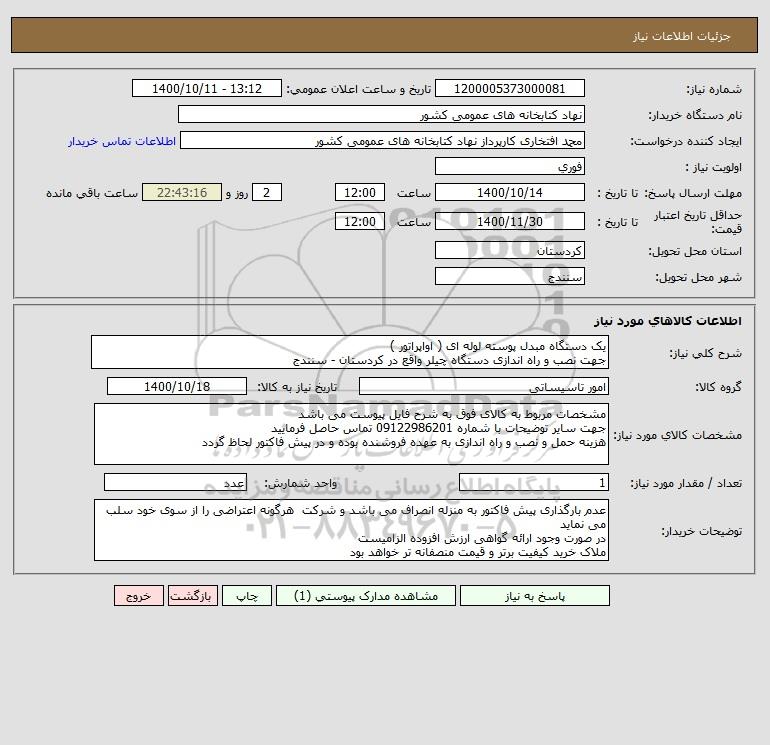Click the response deadline time field next to 1400/10/14
770x745 pixels.
tap(360, 193)
